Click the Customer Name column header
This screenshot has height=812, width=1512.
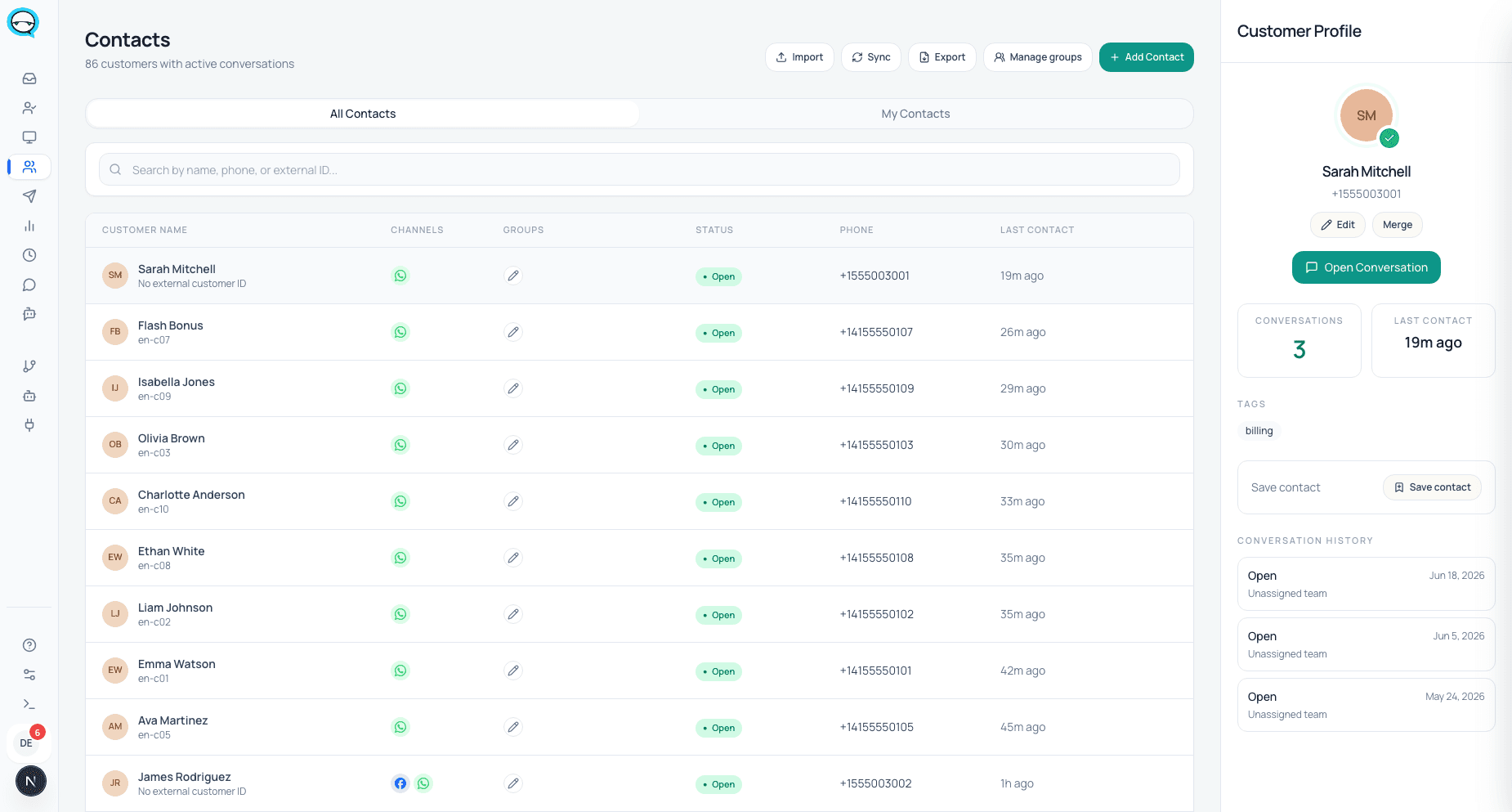pyautogui.click(x=145, y=230)
